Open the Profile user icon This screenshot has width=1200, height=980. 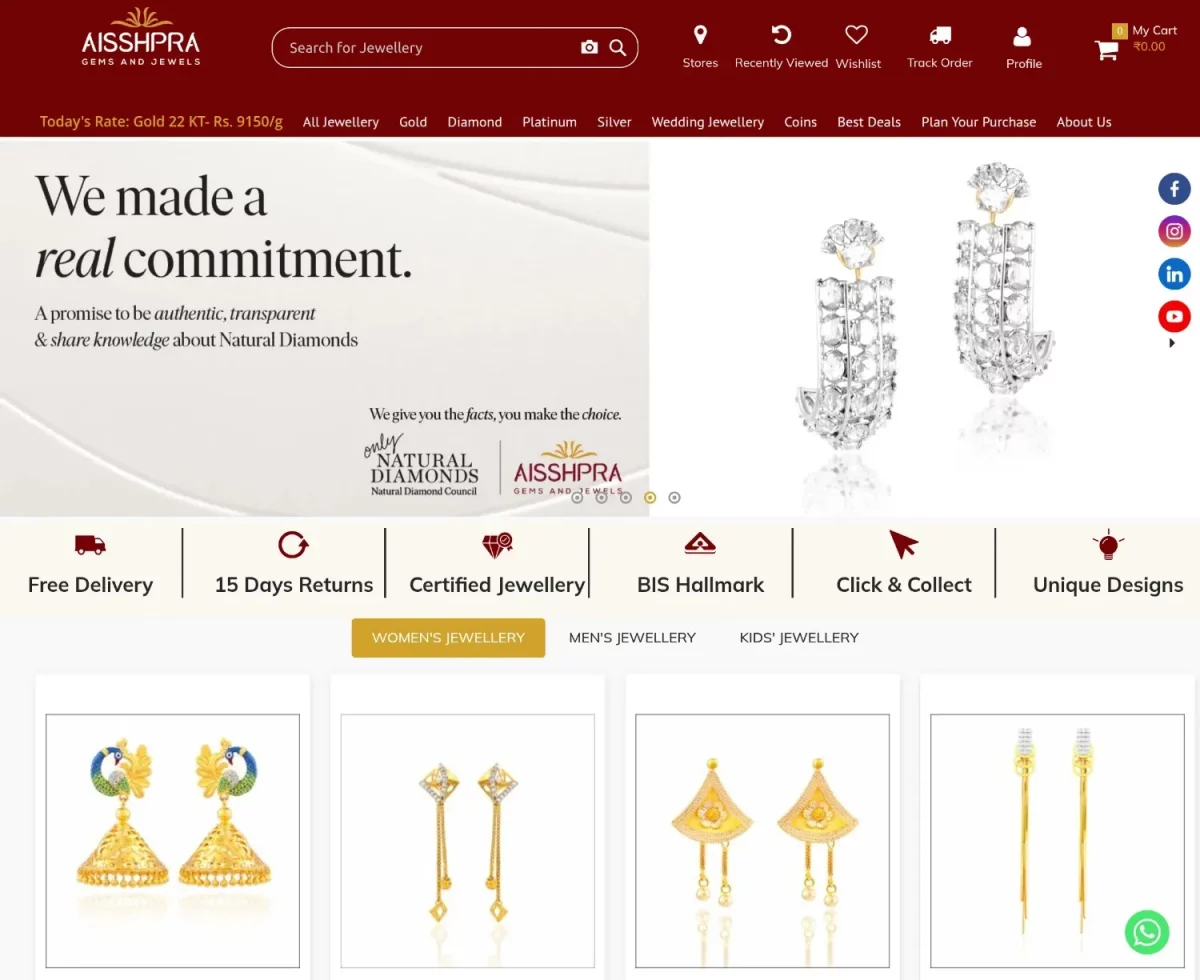1022,36
